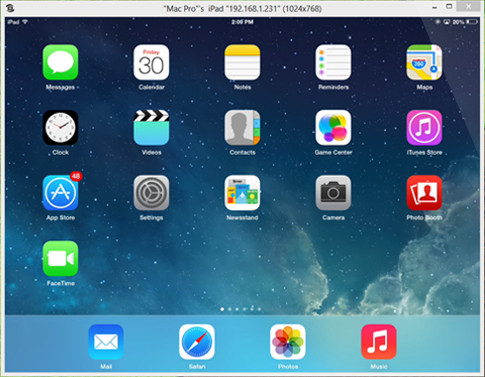This screenshot has height=377, width=485.
Task: Launch Game Center
Action: click(x=333, y=128)
